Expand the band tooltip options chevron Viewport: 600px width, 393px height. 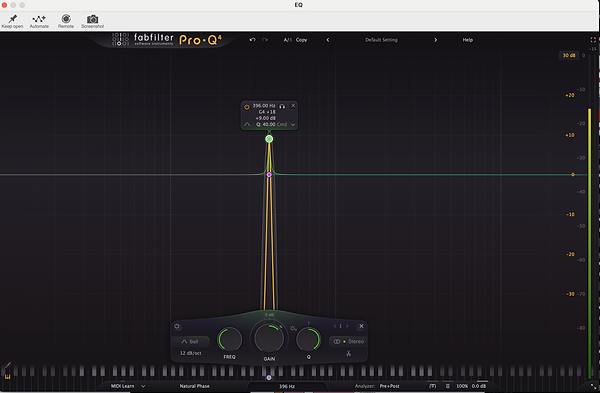click(x=293, y=125)
